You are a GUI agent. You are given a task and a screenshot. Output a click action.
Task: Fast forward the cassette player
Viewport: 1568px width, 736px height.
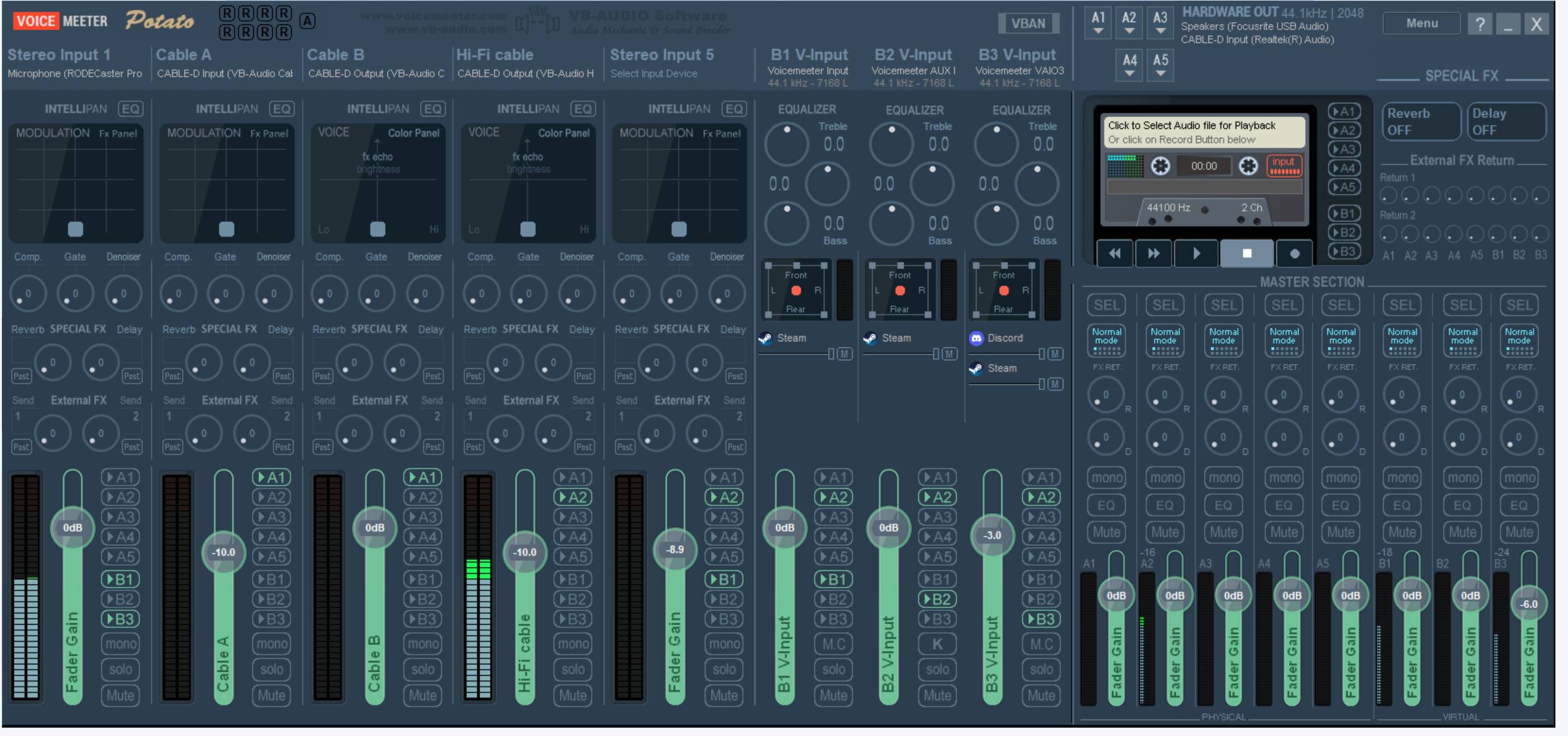point(1153,254)
